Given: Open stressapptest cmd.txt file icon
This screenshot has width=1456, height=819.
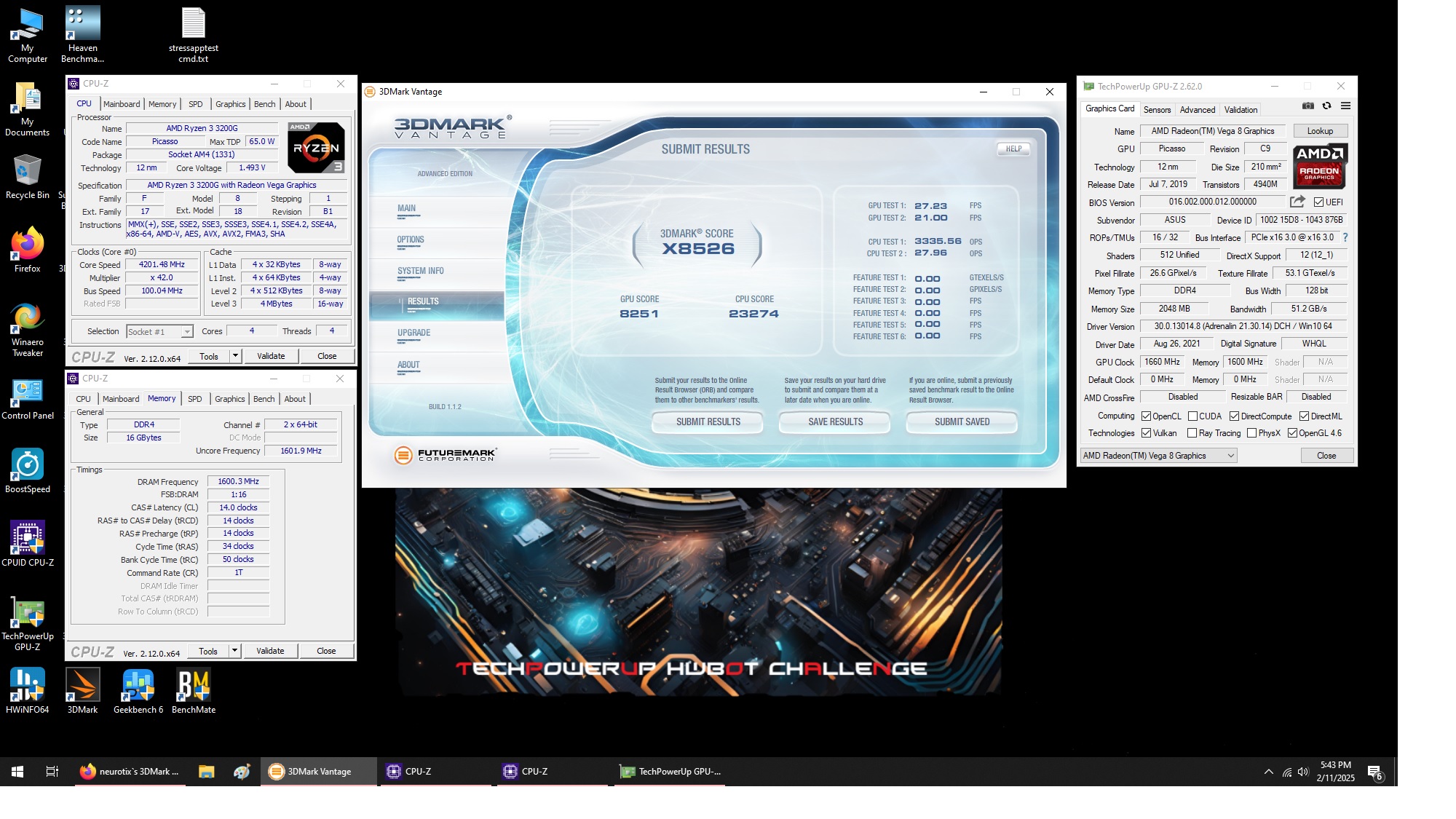Looking at the screenshot, I should coord(193,34).
